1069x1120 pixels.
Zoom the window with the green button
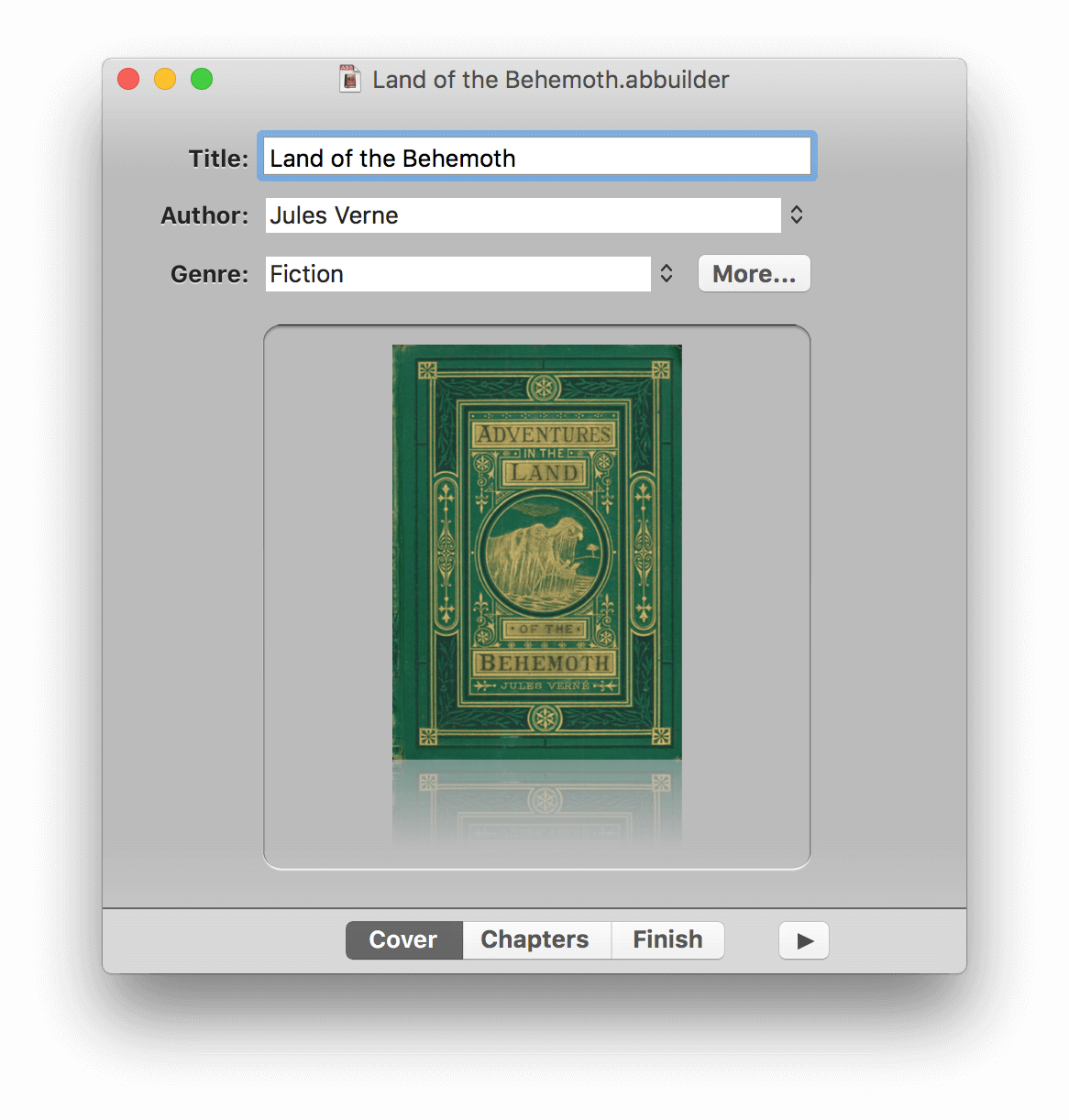(x=202, y=79)
